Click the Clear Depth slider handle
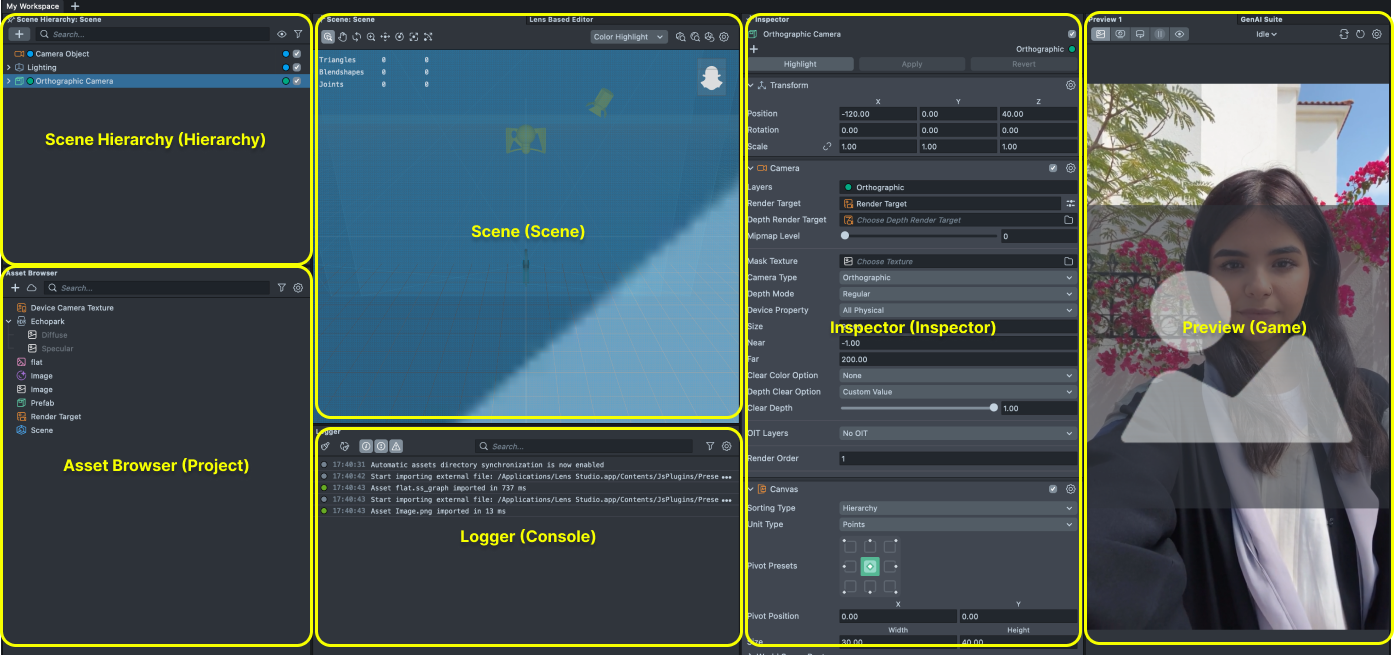Screen dimensions: 1394x655 993,408
